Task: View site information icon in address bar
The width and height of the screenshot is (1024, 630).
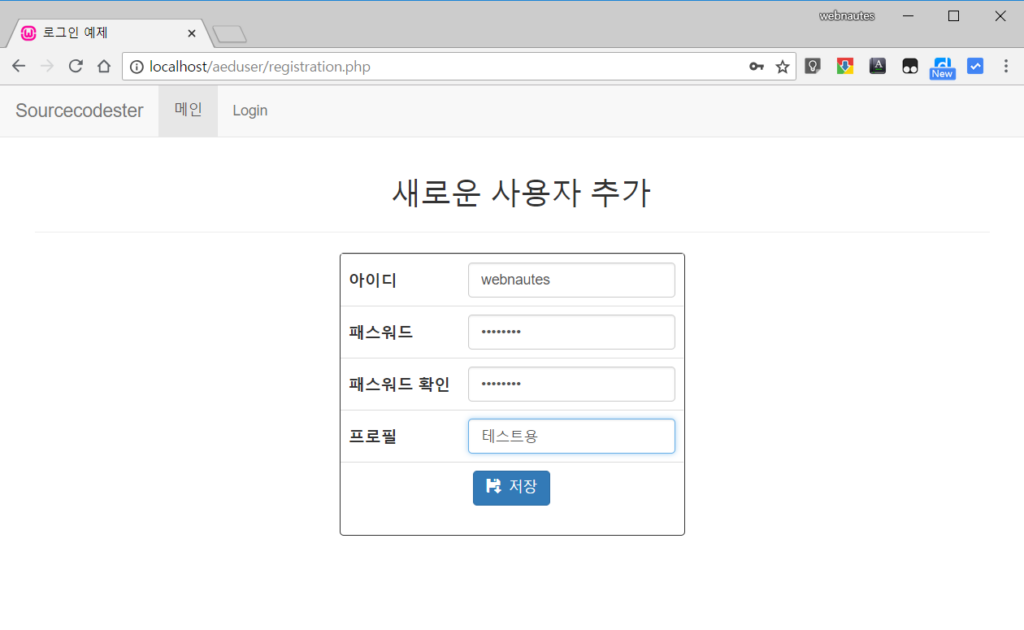Action: pos(137,67)
